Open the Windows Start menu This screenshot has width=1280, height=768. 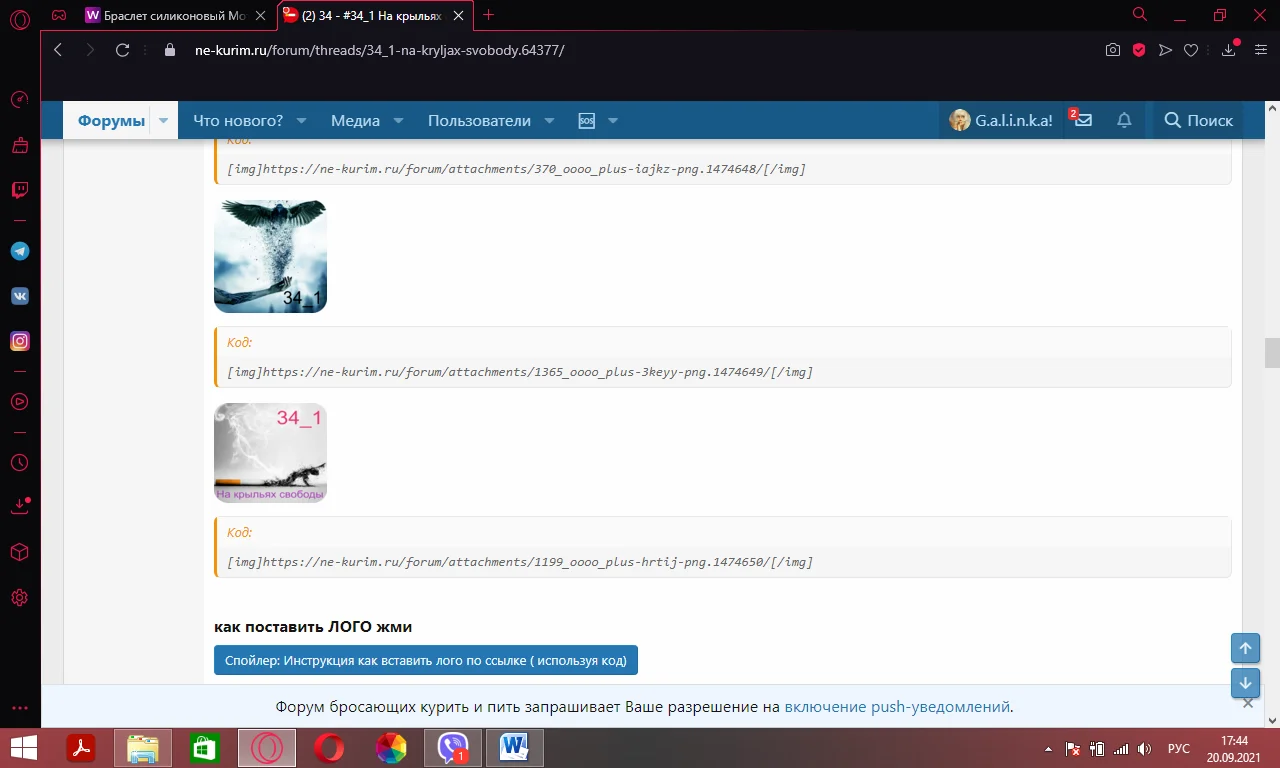(24, 748)
